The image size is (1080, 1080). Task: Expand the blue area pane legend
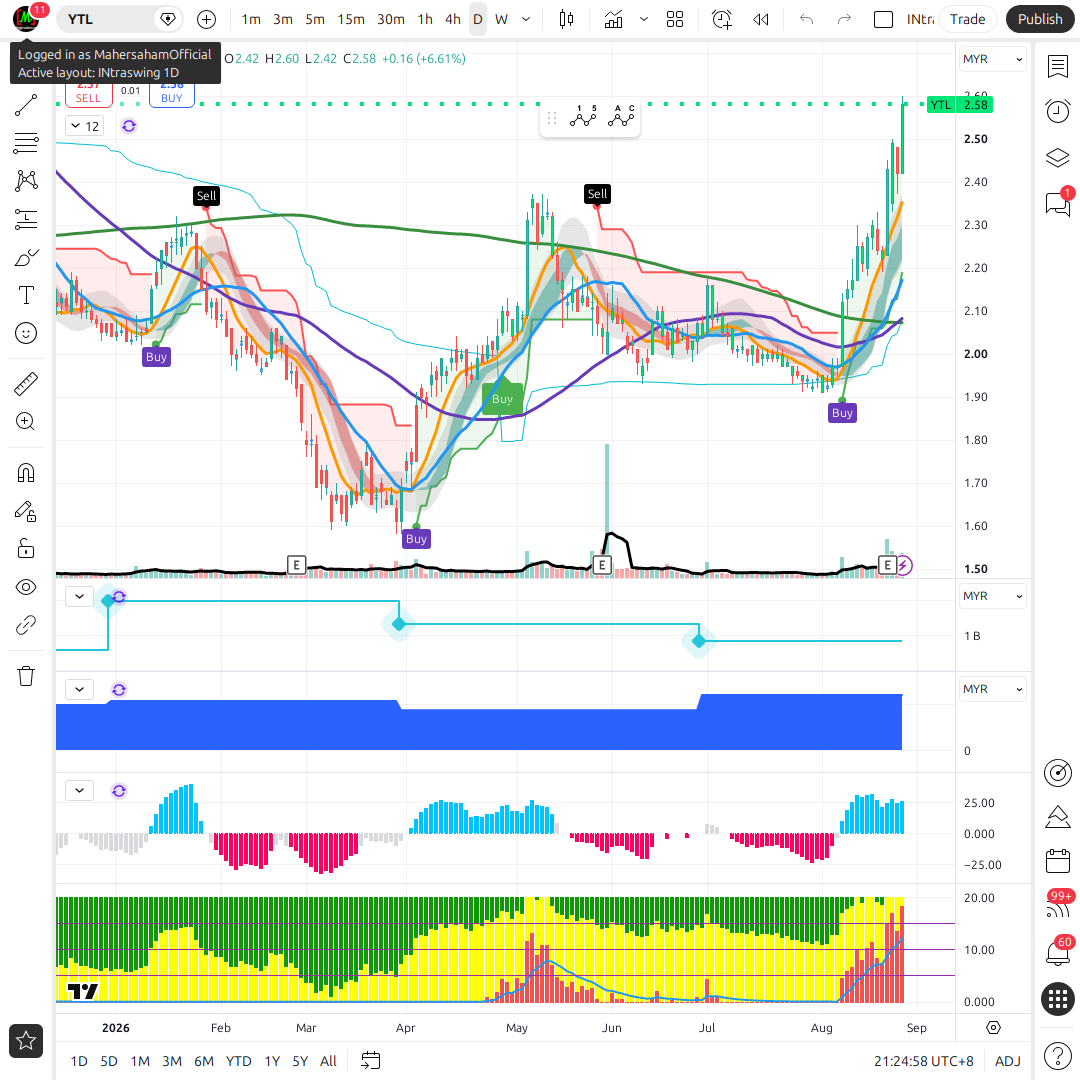click(x=79, y=689)
